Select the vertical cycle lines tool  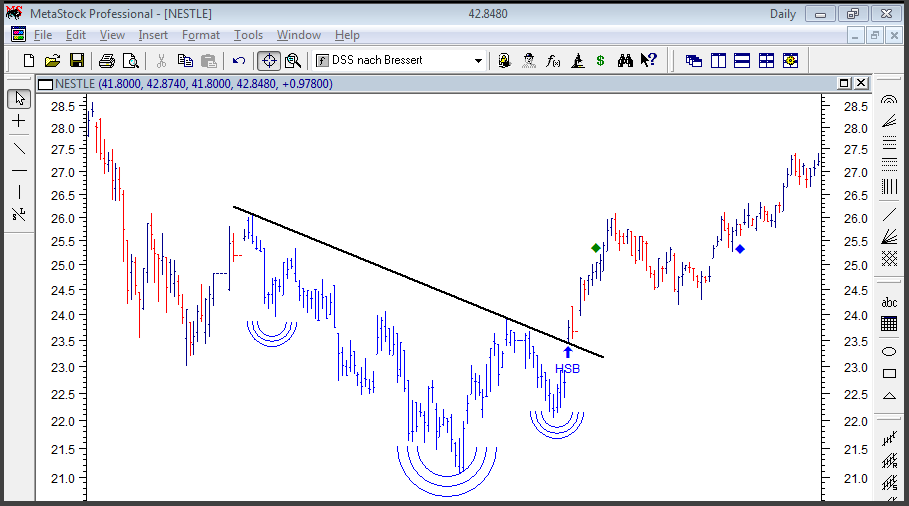coord(889,186)
